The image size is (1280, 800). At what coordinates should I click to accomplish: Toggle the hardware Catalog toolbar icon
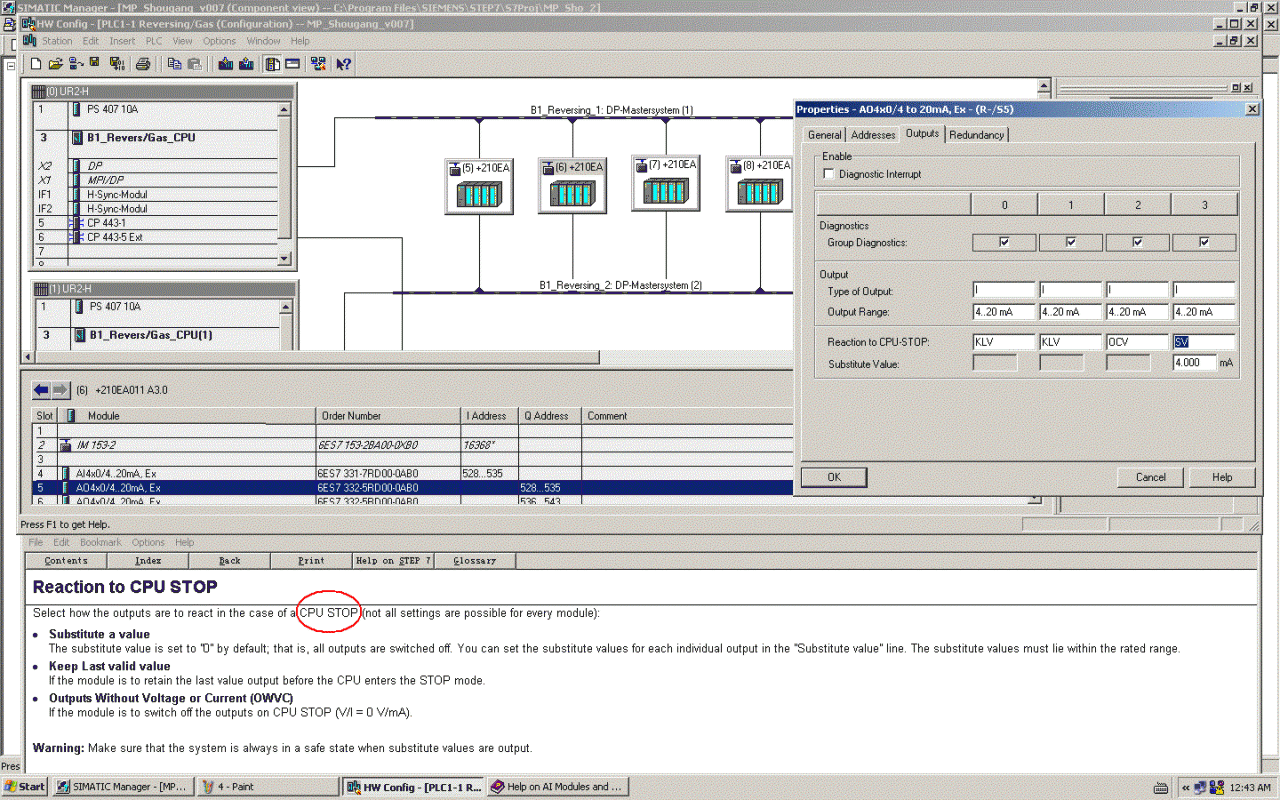click(x=272, y=64)
